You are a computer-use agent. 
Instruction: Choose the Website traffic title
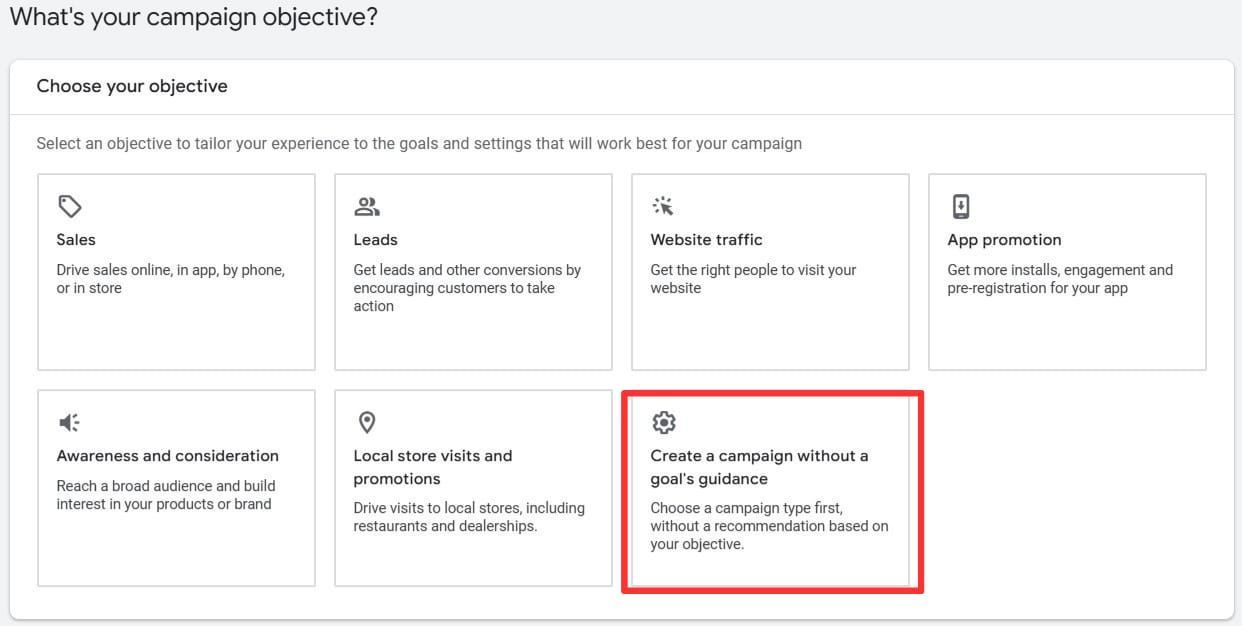pos(706,240)
